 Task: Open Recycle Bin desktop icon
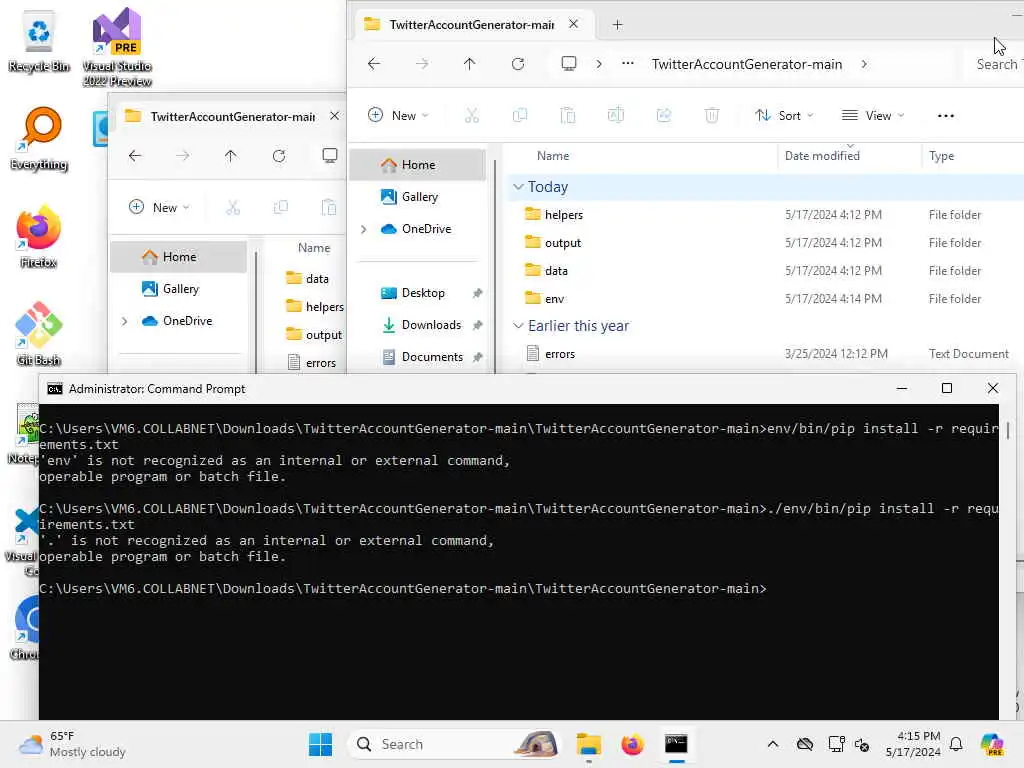click(39, 40)
